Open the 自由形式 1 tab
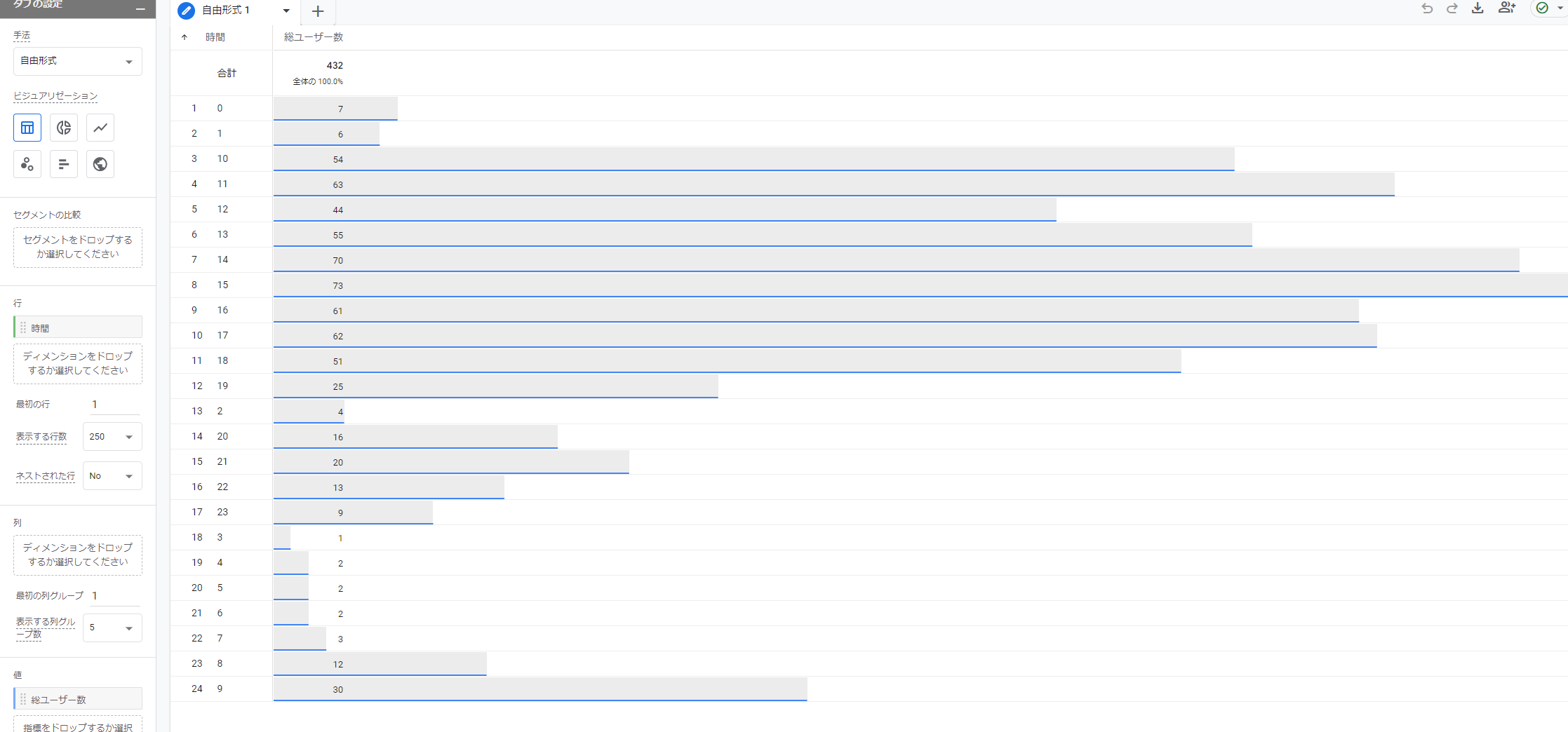The width and height of the screenshot is (1568, 732). click(x=225, y=11)
